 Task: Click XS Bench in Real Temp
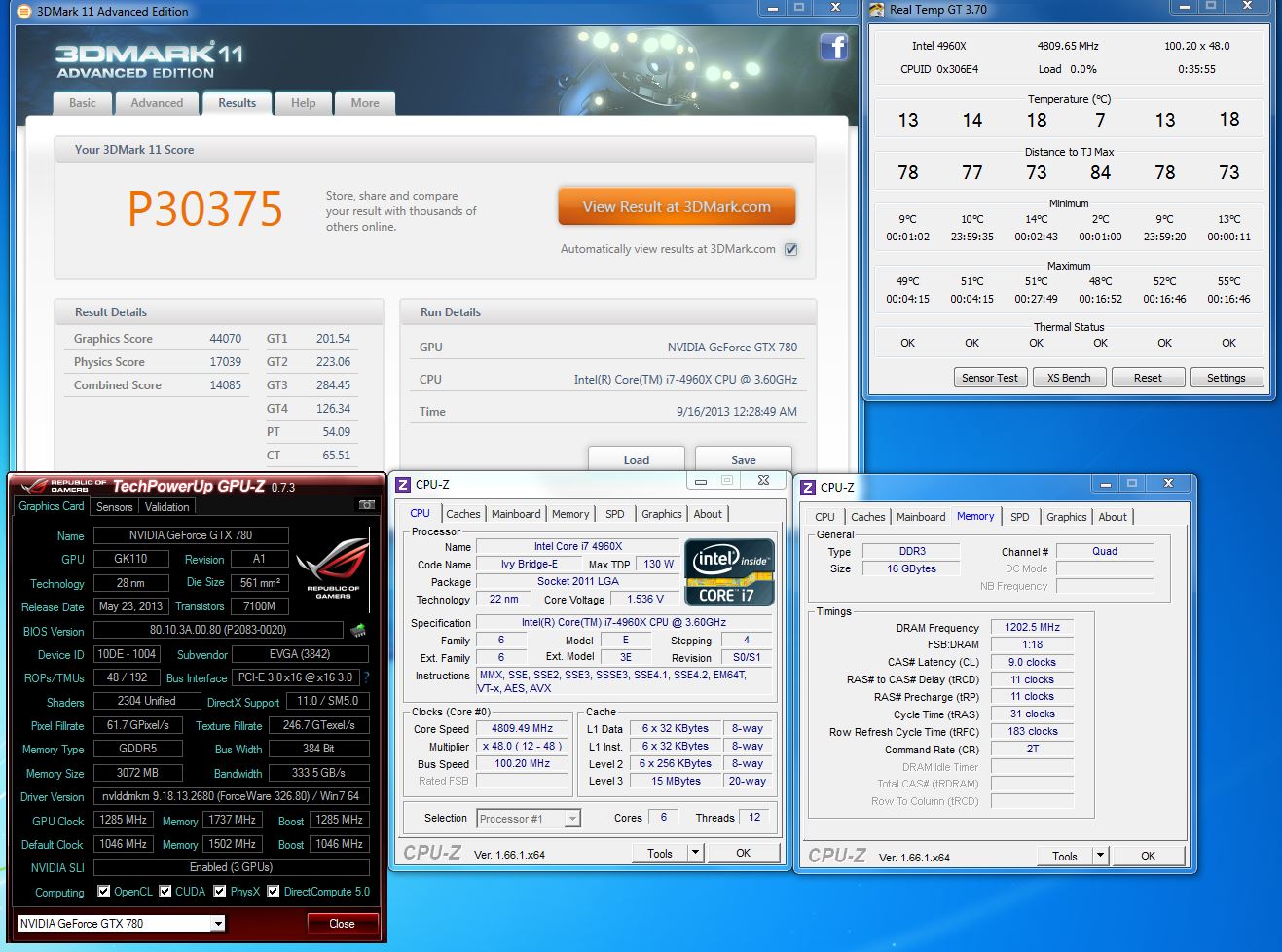pyautogui.click(x=1069, y=378)
